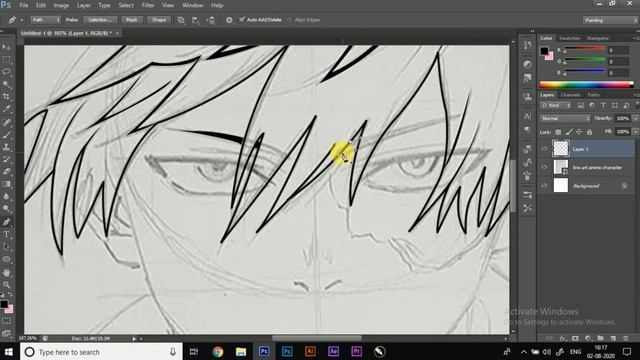640x360 pixels.
Task: Open the Normal blend mode dropdown
Action: click(565, 118)
